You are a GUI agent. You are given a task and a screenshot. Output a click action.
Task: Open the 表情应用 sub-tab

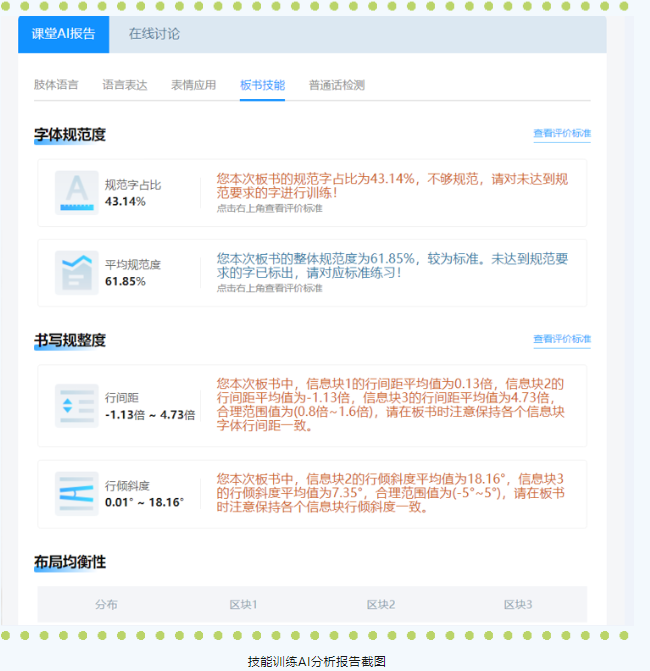coord(193,85)
